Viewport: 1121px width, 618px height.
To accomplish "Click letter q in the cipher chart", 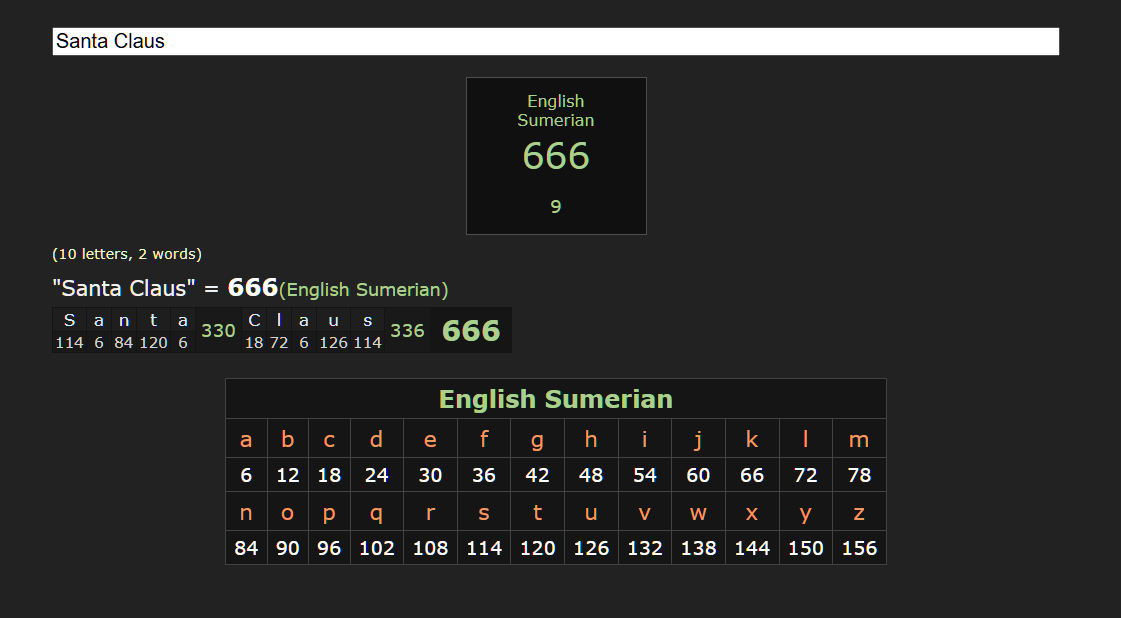I will tap(376, 512).
